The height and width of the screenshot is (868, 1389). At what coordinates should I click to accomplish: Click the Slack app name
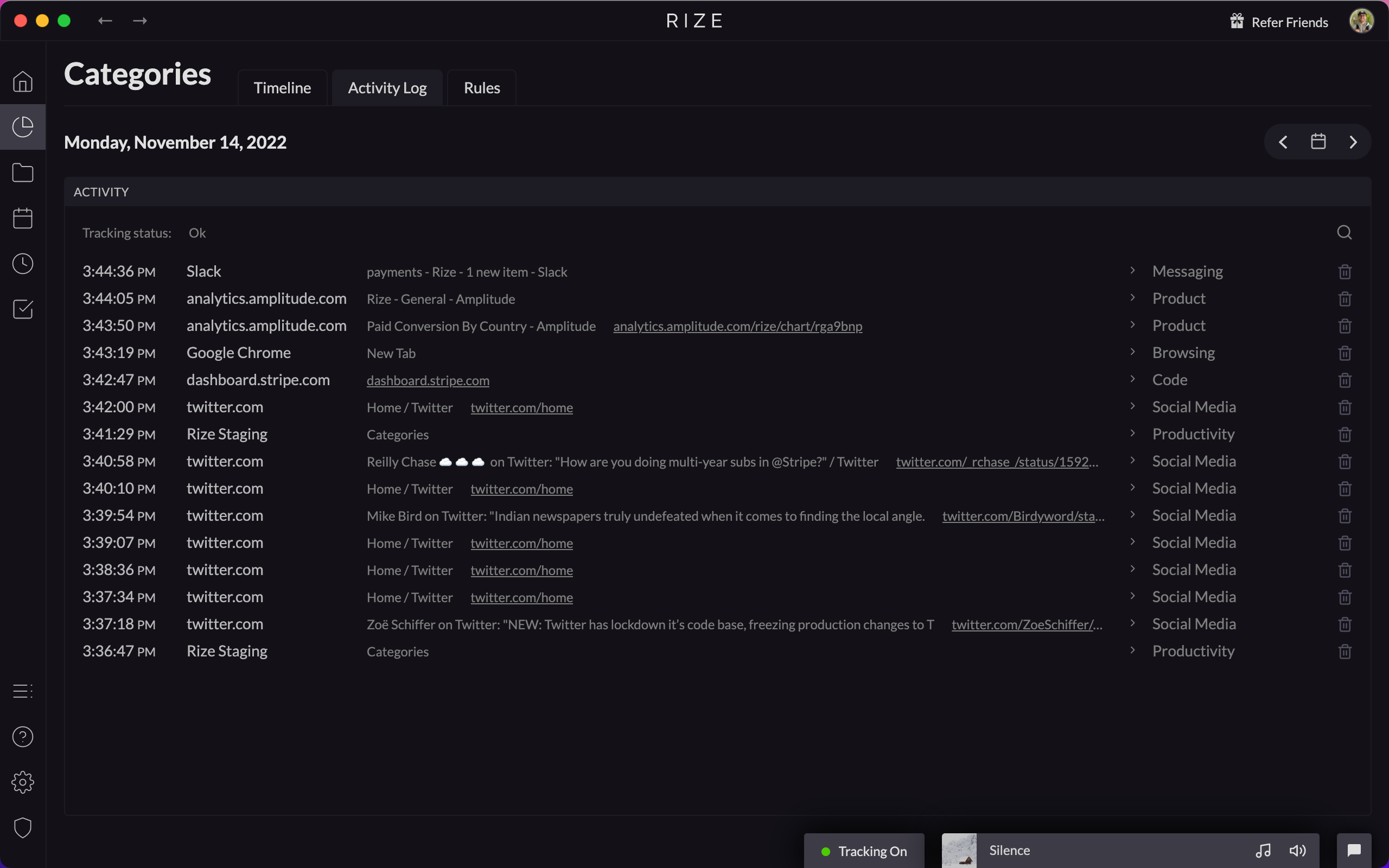click(204, 272)
